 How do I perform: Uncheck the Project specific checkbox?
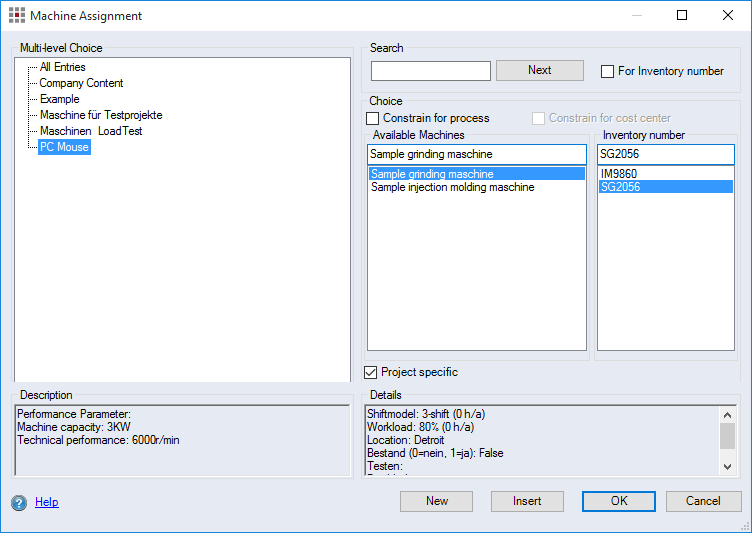click(x=371, y=372)
